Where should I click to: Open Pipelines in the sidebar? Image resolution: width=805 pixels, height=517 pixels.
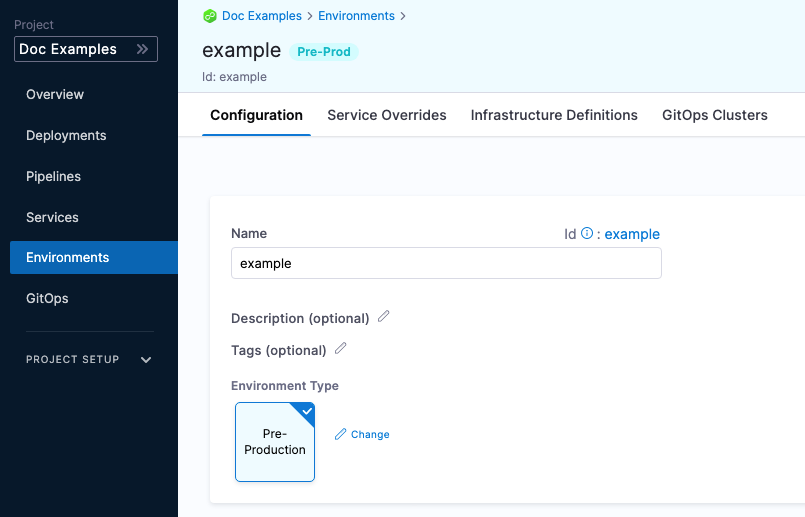[54, 176]
